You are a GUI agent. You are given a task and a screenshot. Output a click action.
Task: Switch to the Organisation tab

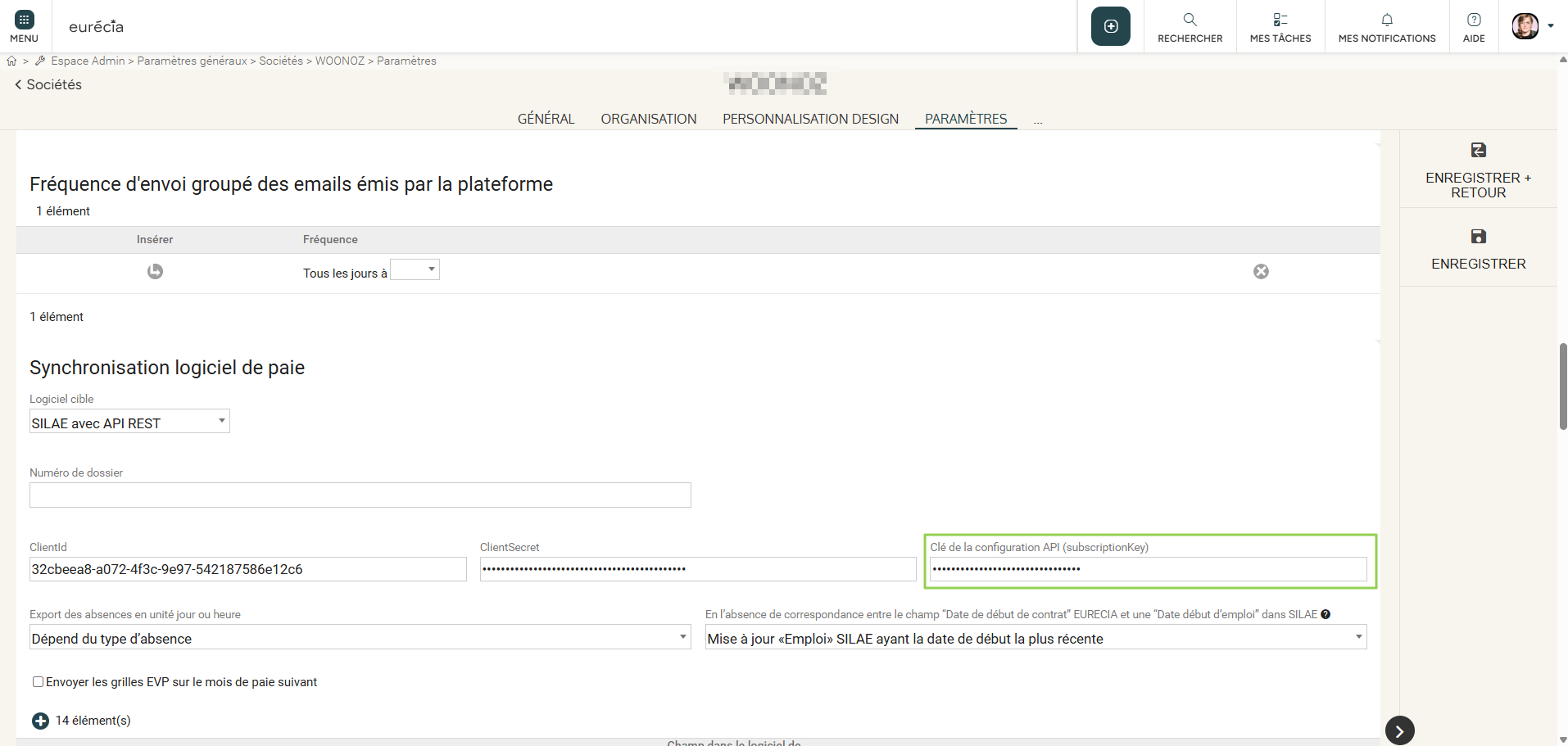648,119
